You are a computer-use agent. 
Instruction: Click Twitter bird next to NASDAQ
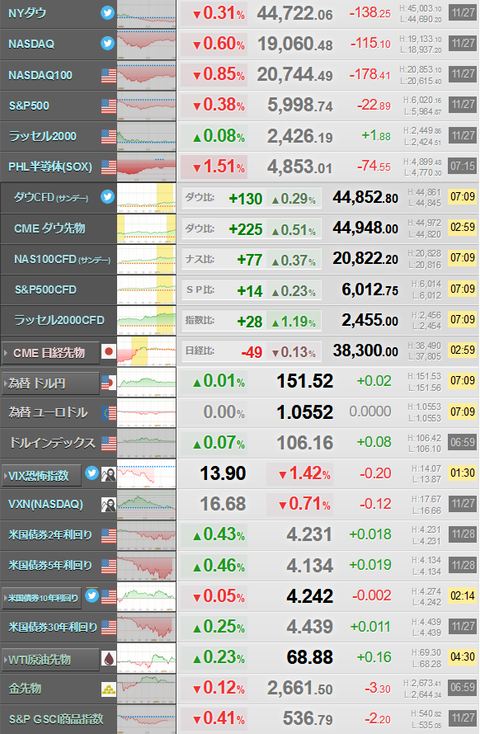click(108, 44)
